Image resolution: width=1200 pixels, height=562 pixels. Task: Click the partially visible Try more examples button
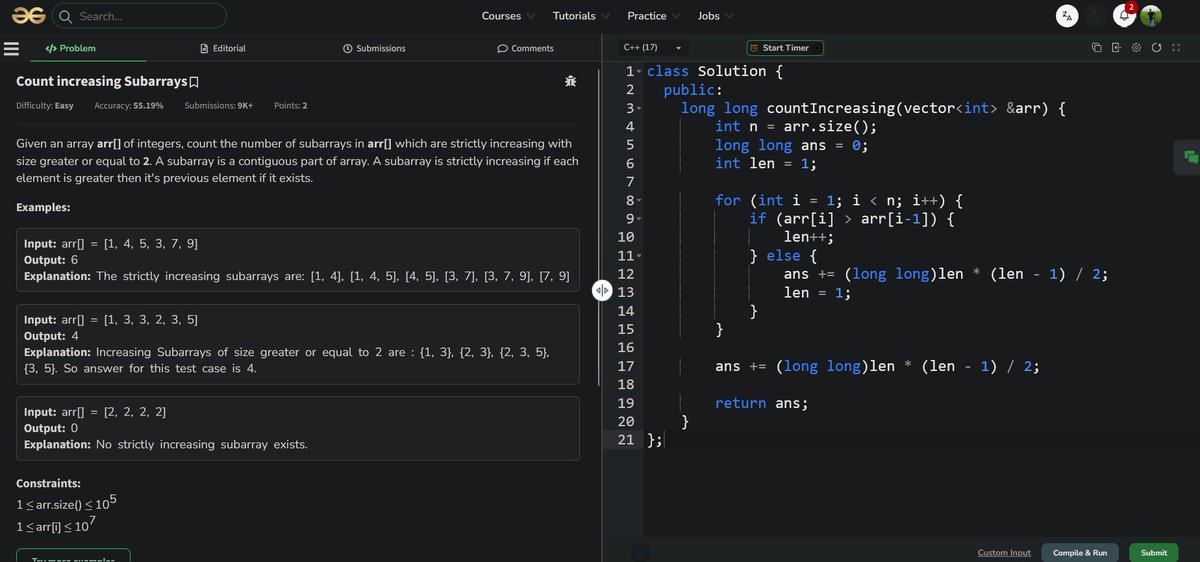pyautogui.click(x=73, y=556)
